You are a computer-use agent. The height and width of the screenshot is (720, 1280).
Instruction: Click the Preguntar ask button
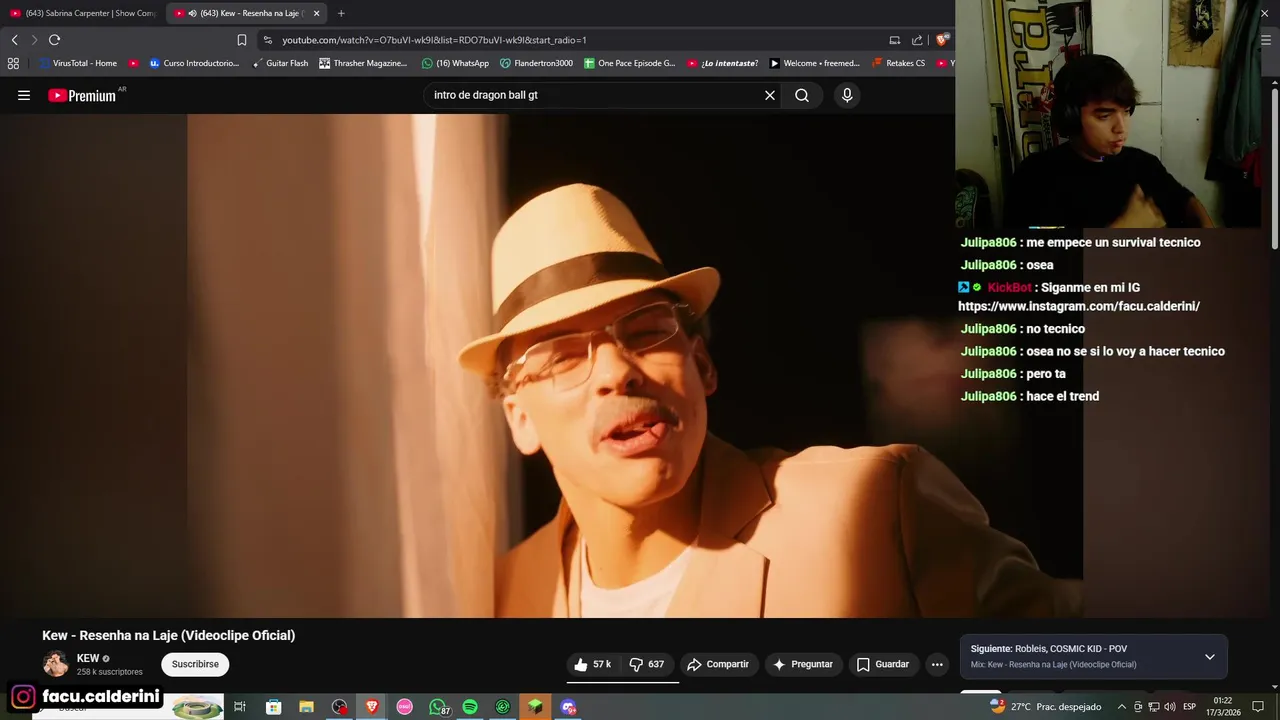803,664
